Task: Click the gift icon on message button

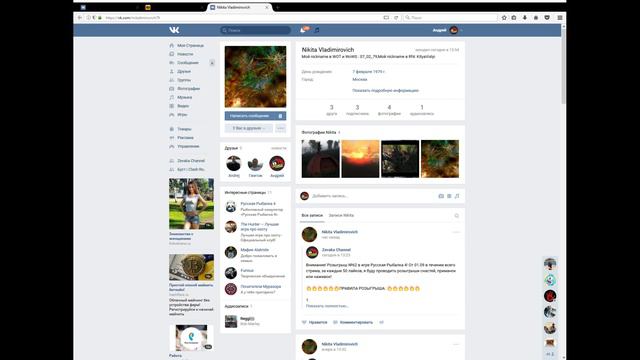Action: pyautogui.click(x=280, y=116)
